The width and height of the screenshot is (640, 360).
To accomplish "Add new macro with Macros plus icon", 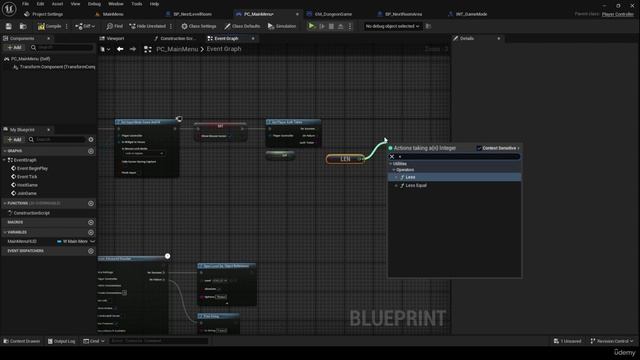I will pyautogui.click(x=91, y=222).
